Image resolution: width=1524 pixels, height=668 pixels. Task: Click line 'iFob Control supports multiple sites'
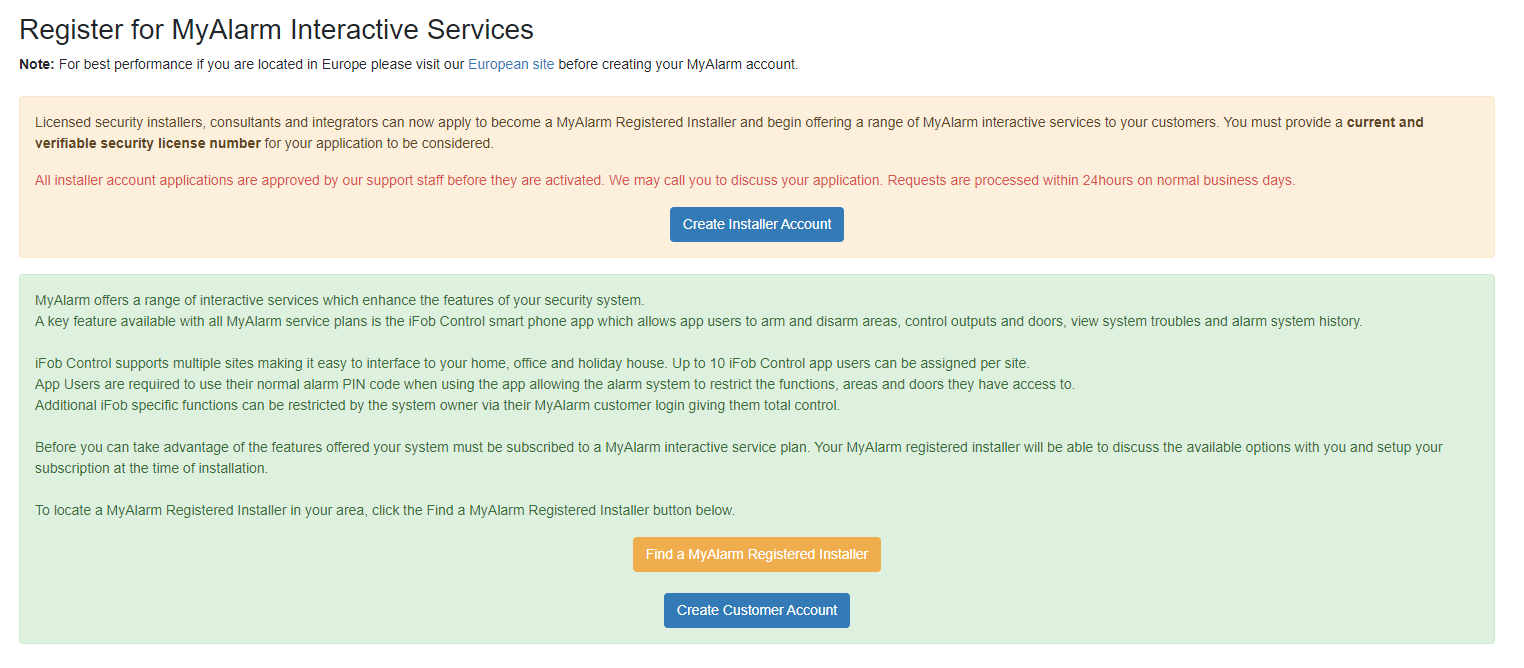(532, 362)
